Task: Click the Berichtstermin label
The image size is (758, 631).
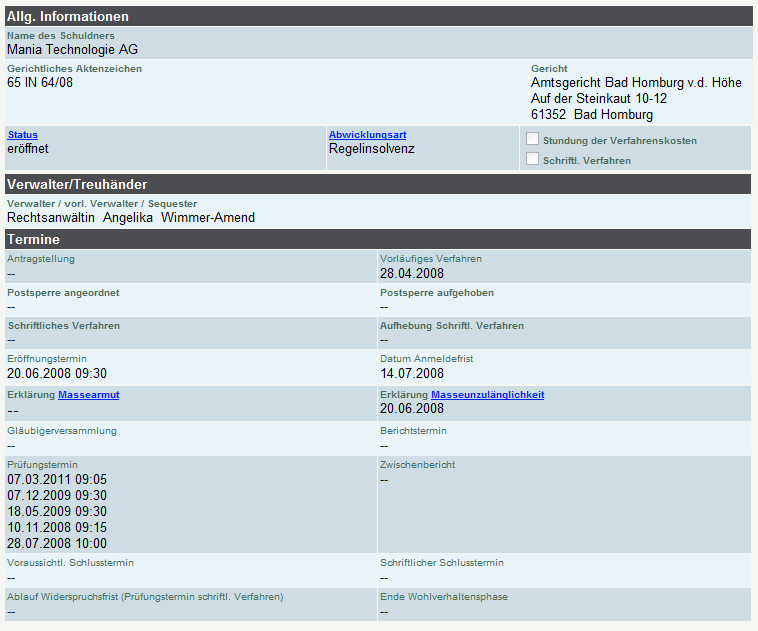Action: (x=413, y=431)
